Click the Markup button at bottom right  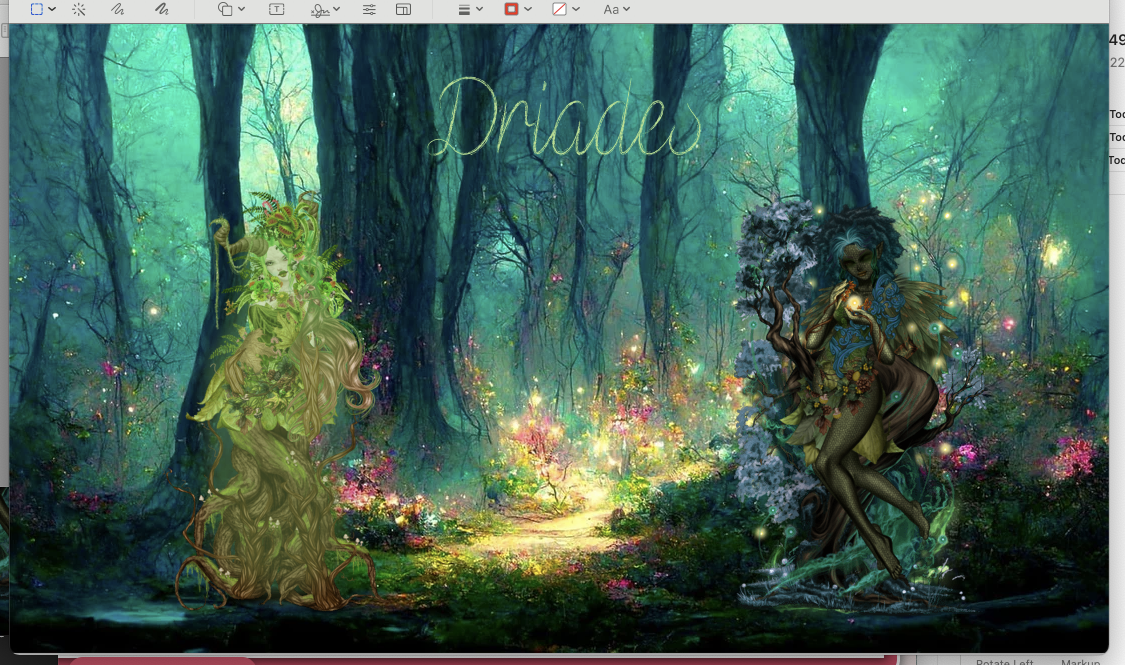1080,662
